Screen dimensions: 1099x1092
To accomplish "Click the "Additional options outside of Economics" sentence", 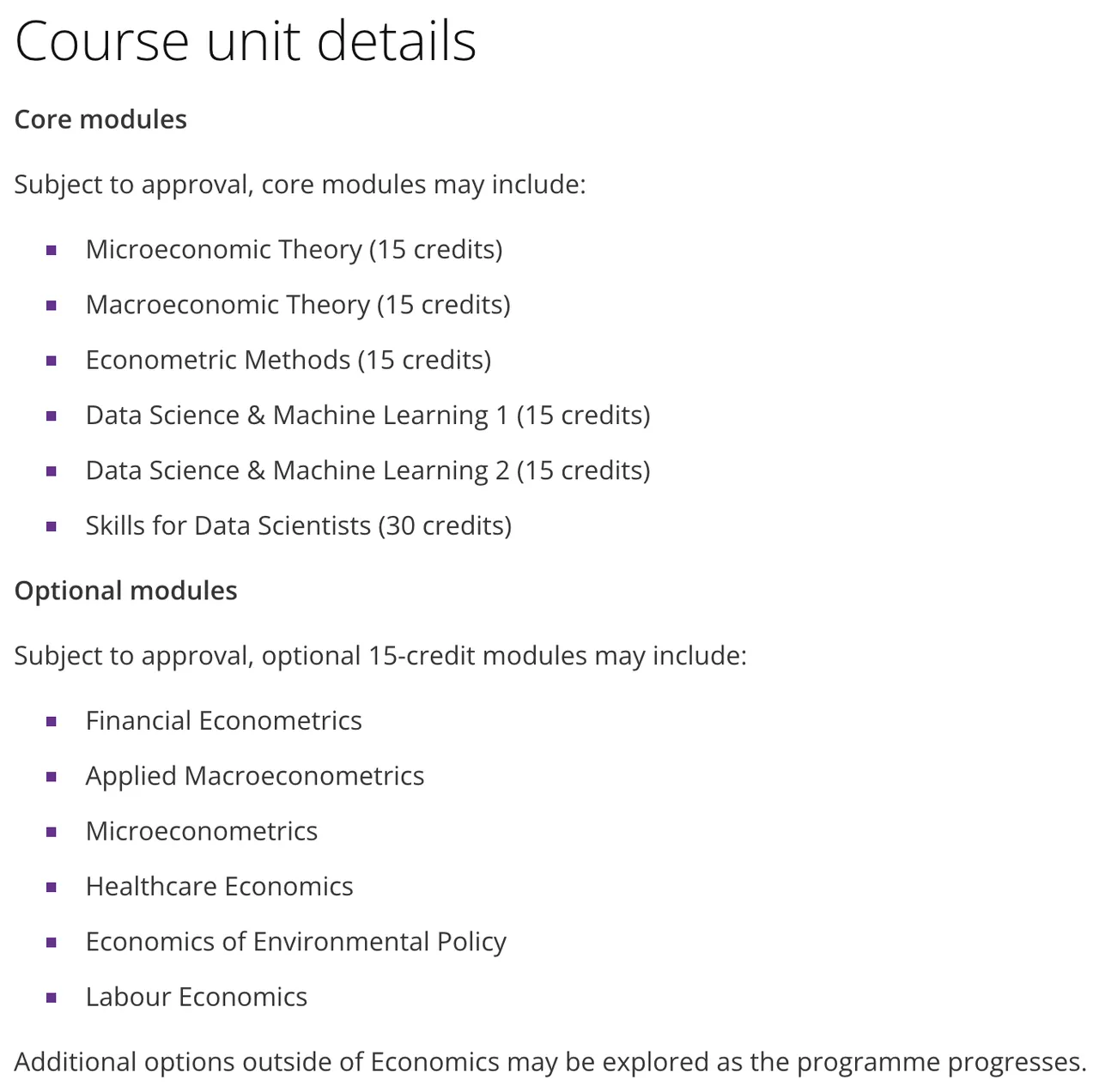I will tap(549, 1062).
